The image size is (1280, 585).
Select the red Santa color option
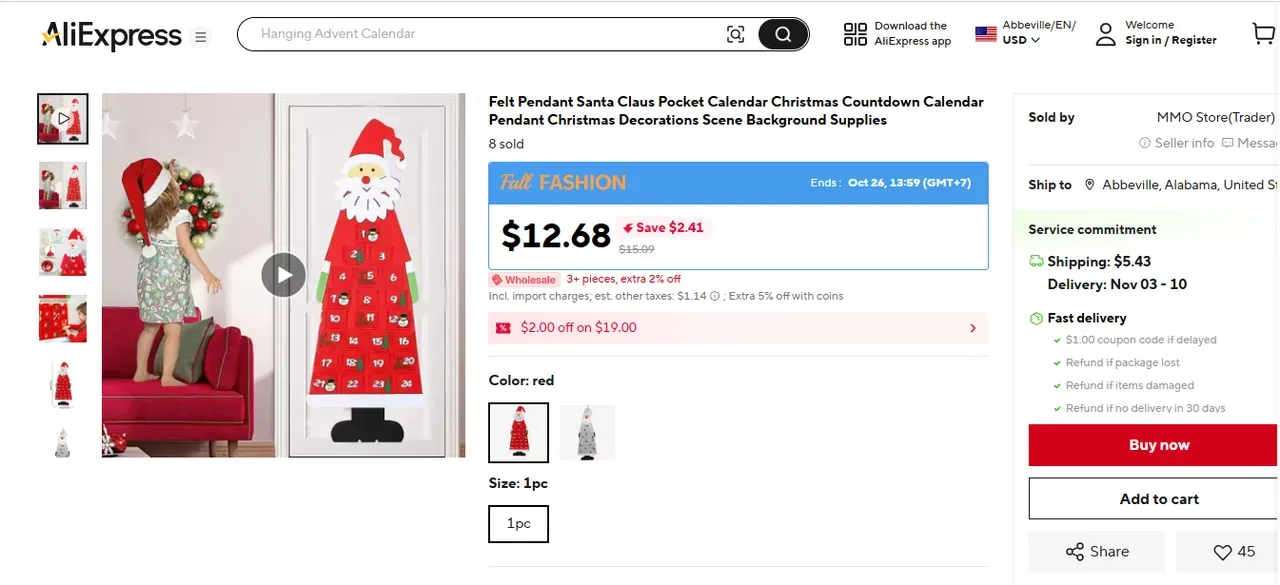[x=518, y=432]
